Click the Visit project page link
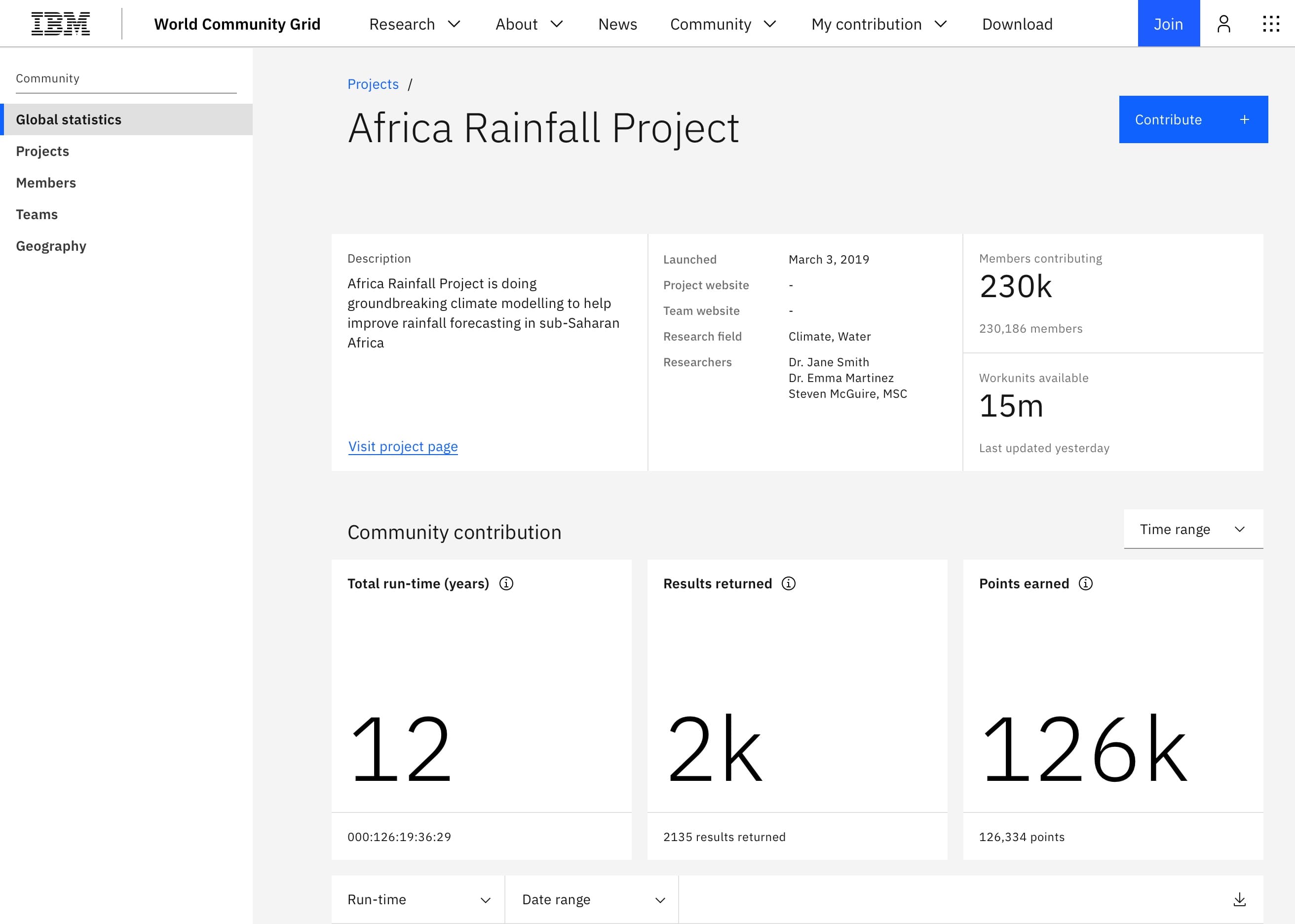The image size is (1295, 924). point(402,446)
